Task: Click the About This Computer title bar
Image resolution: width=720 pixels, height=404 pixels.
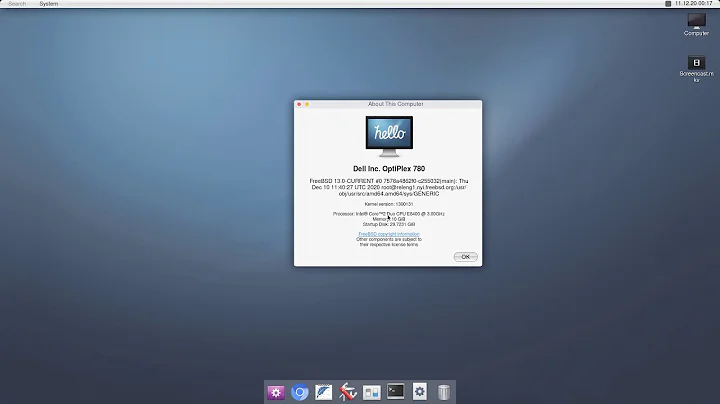Action: click(x=388, y=104)
